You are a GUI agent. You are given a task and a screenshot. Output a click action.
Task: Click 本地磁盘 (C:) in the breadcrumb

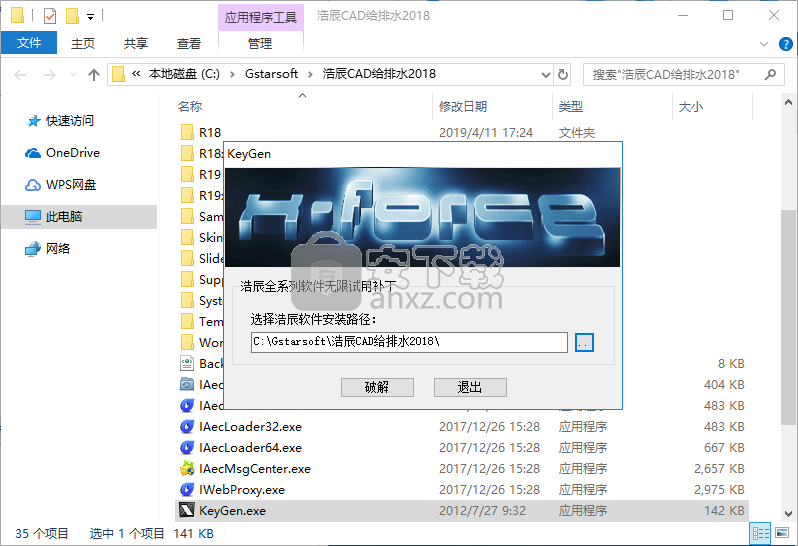pos(184,74)
